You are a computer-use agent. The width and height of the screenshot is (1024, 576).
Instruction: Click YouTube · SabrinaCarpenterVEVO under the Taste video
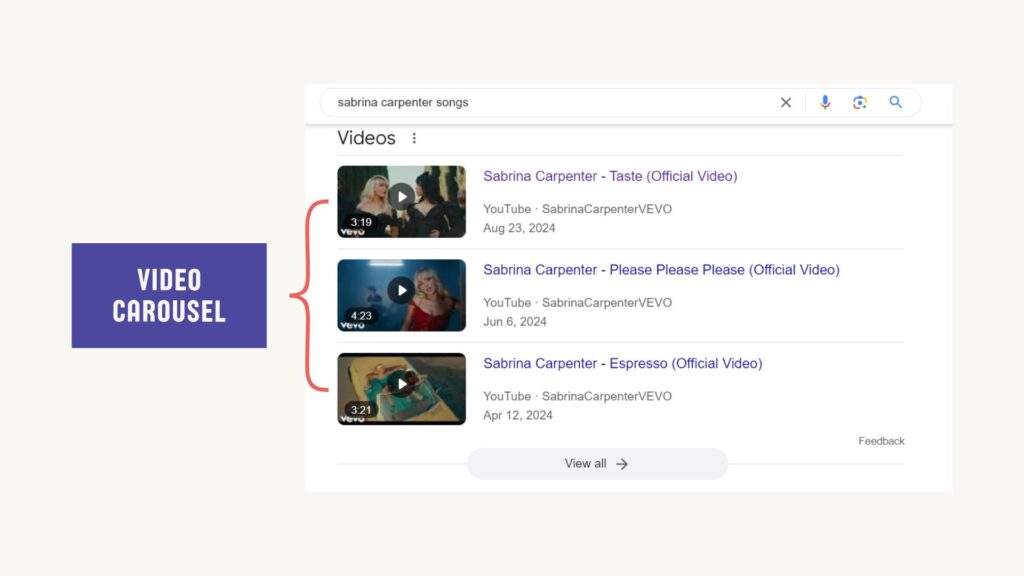coord(577,209)
